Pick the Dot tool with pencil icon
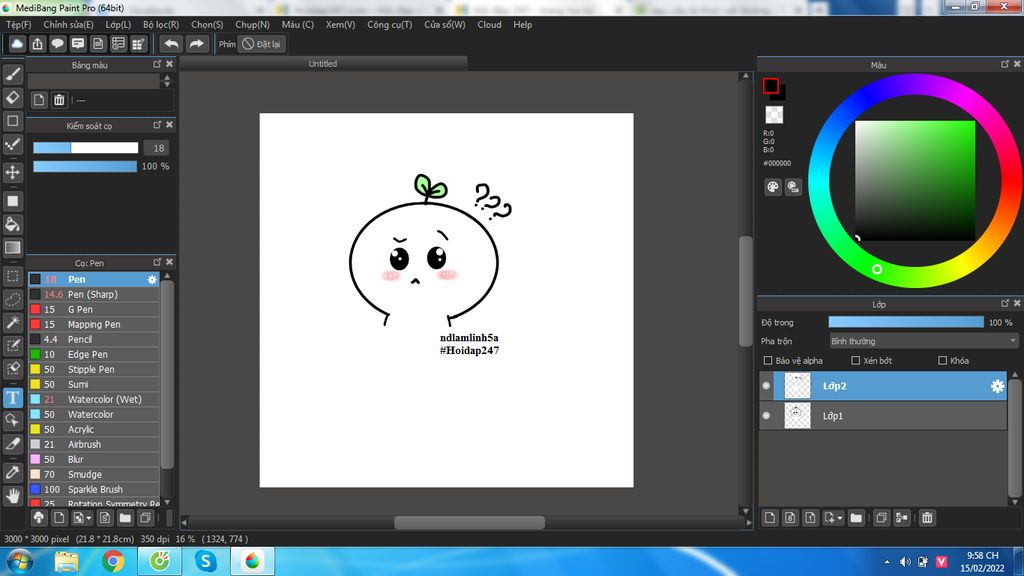This screenshot has height=576, width=1024. (12, 144)
